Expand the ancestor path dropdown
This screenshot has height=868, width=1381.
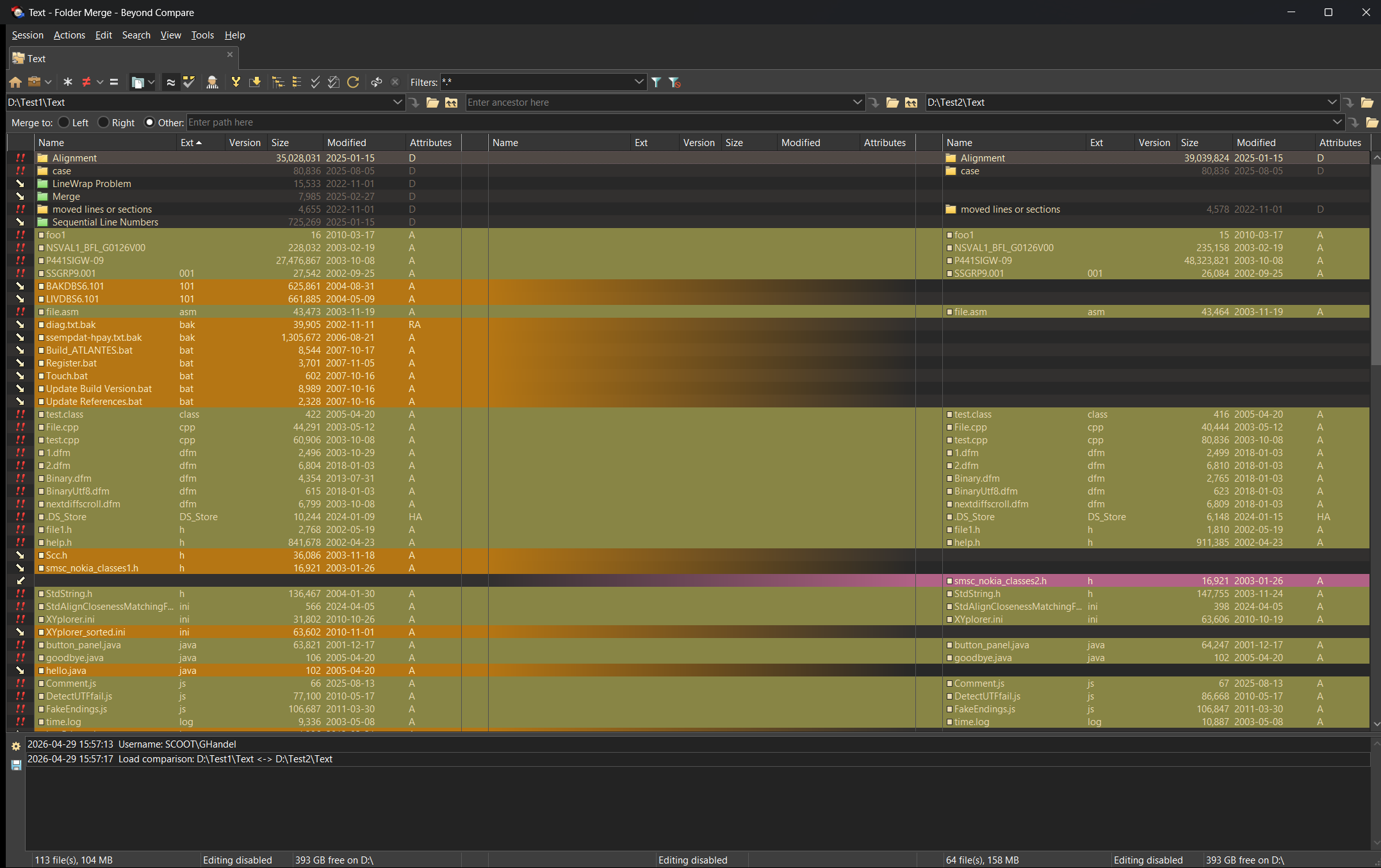click(857, 102)
